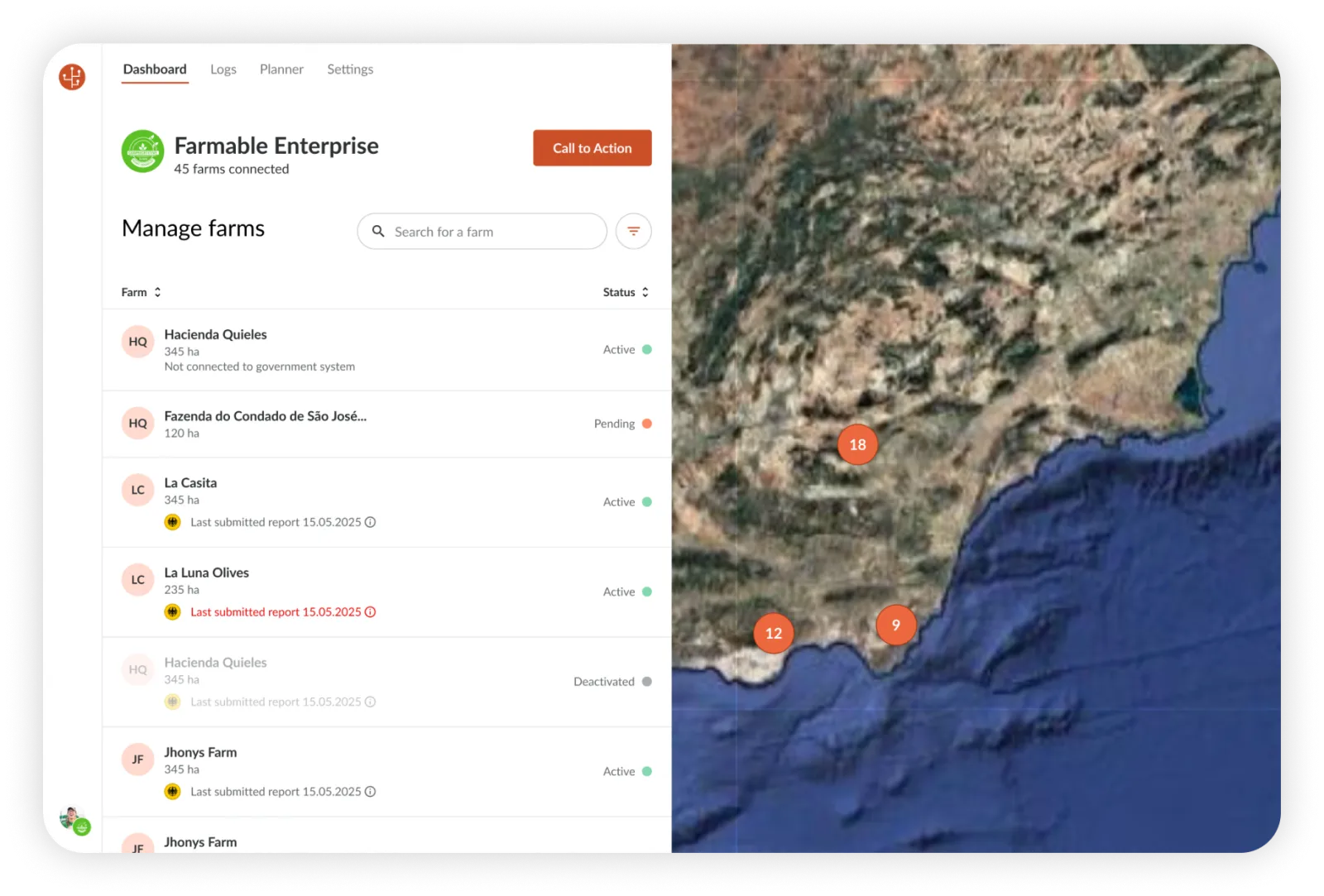
Task: Click the Deactivated status label
Action: coord(604,682)
